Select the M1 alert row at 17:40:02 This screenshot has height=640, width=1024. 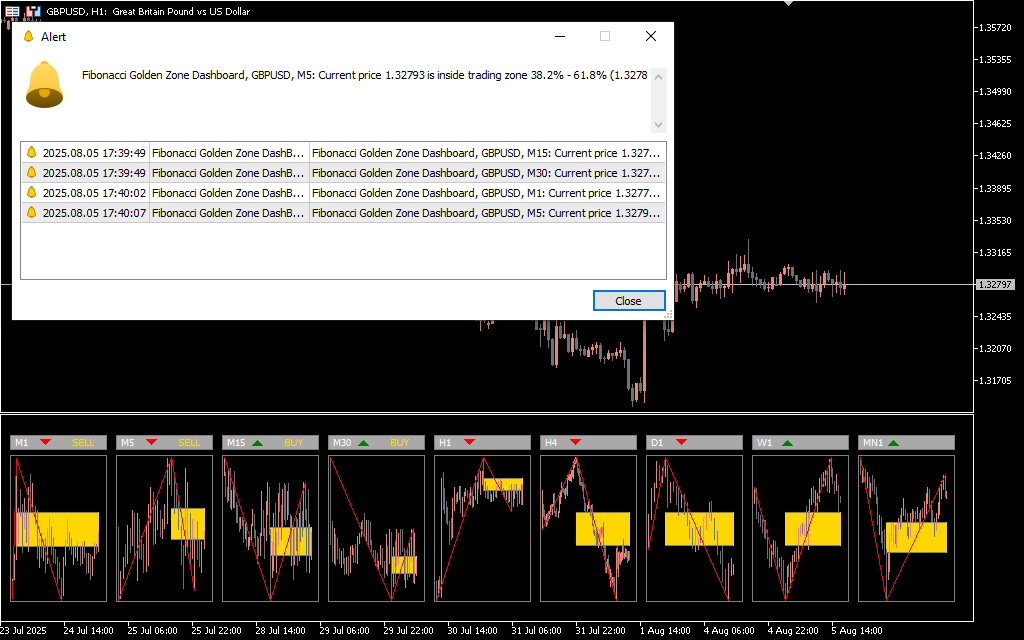tap(343, 193)
